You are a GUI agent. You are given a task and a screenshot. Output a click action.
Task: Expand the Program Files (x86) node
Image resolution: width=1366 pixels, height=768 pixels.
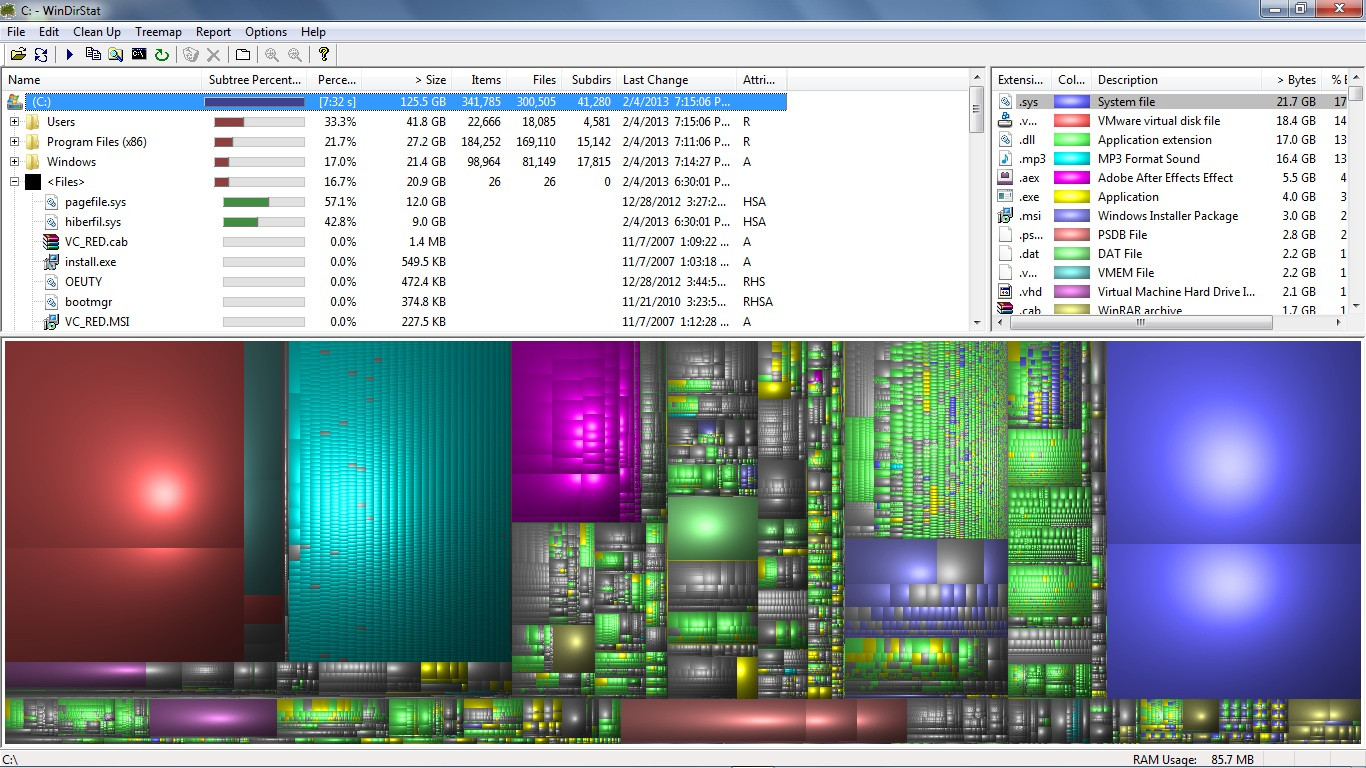click(14, 142)
